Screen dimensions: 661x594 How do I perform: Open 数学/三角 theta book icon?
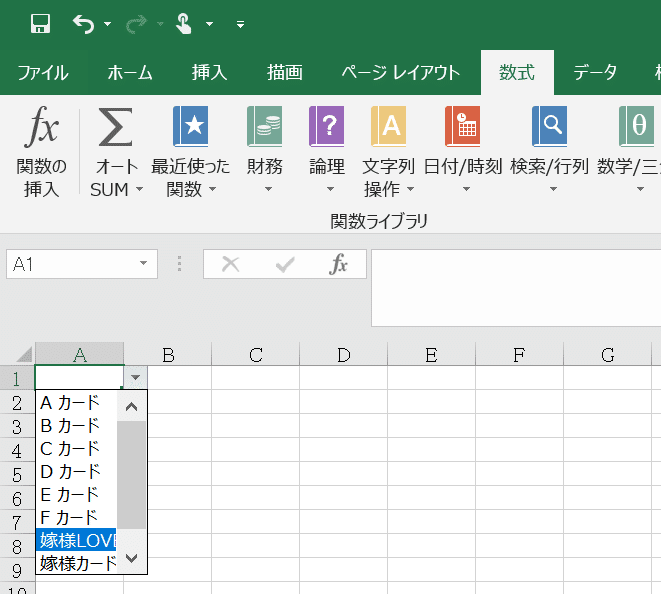pos(637,126)
